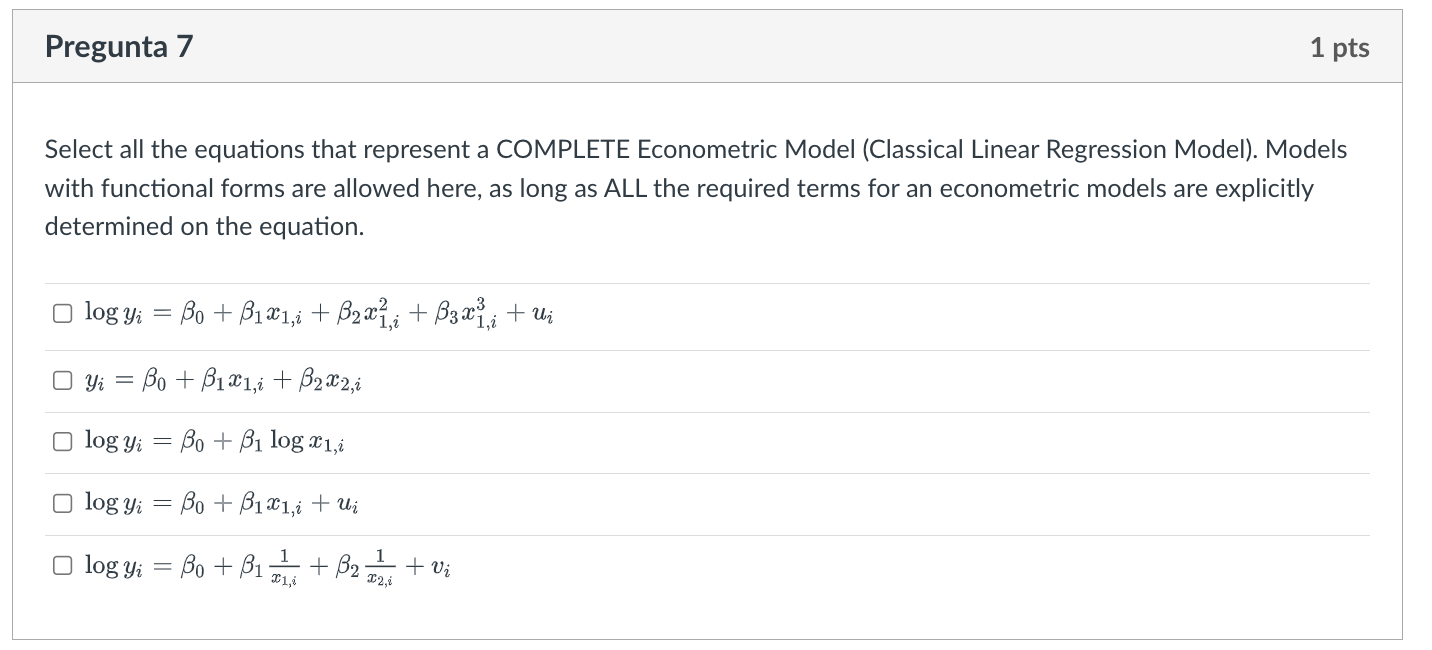Screen dimensions: 1432x650
Task: Check the reciprocal model equation with vi term
Action: tap(61, 566)
